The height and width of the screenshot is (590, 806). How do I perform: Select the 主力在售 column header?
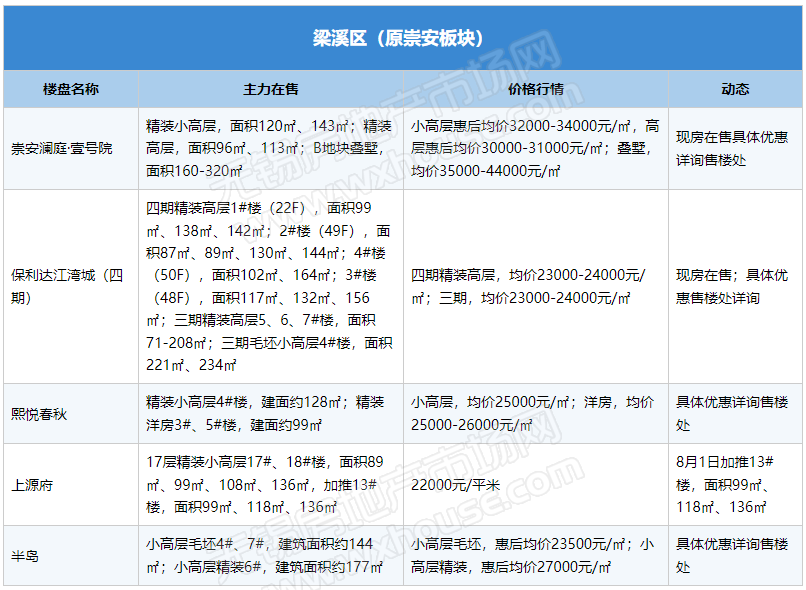[x=271, y=89]
